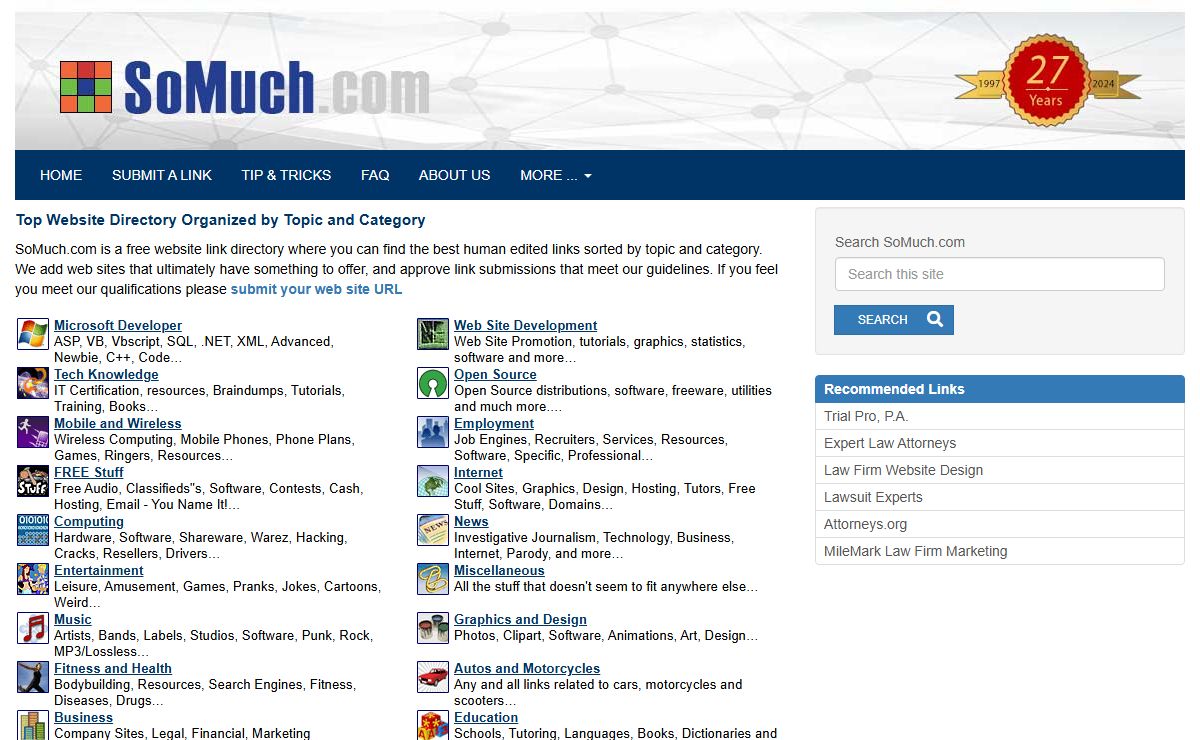Screen dimensions: 1200x740
Task: Open the Tech Knowledge link
Action: (106, 374)
